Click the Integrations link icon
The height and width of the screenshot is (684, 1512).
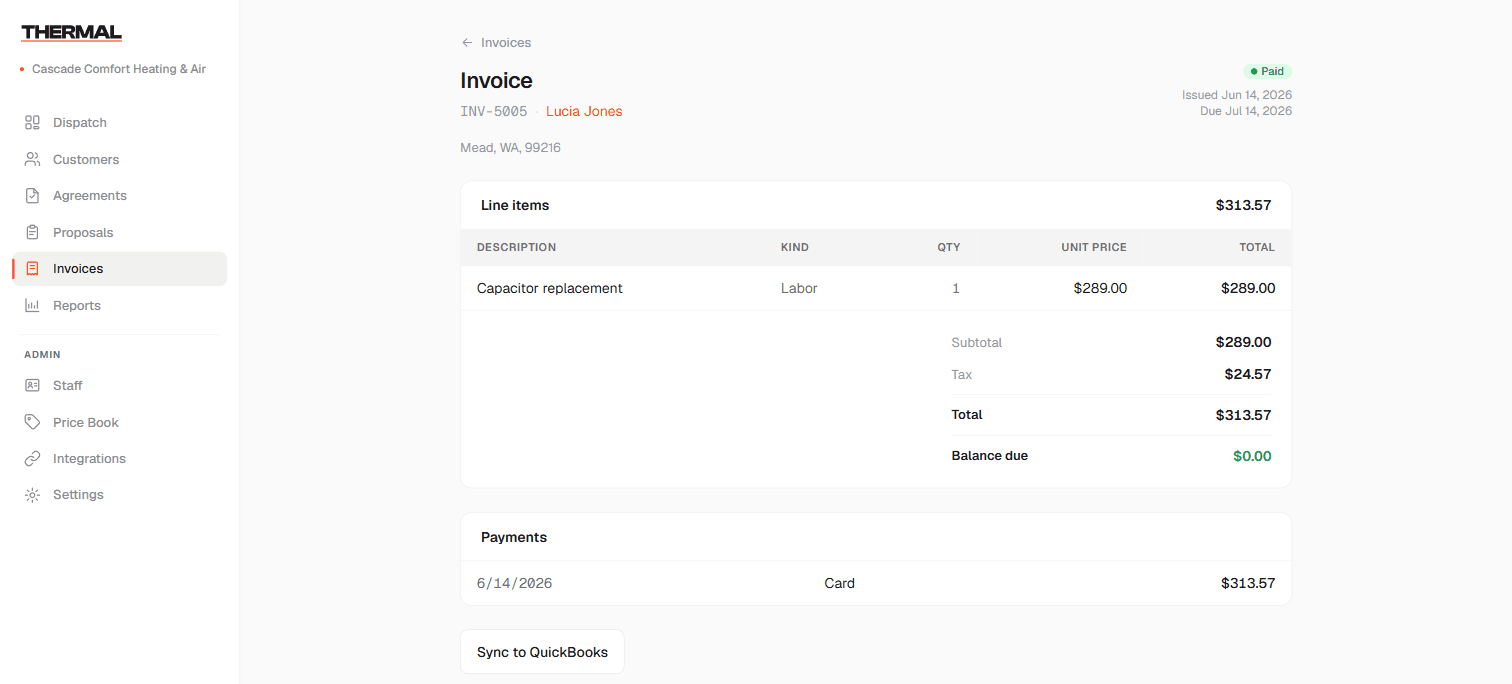32,458
